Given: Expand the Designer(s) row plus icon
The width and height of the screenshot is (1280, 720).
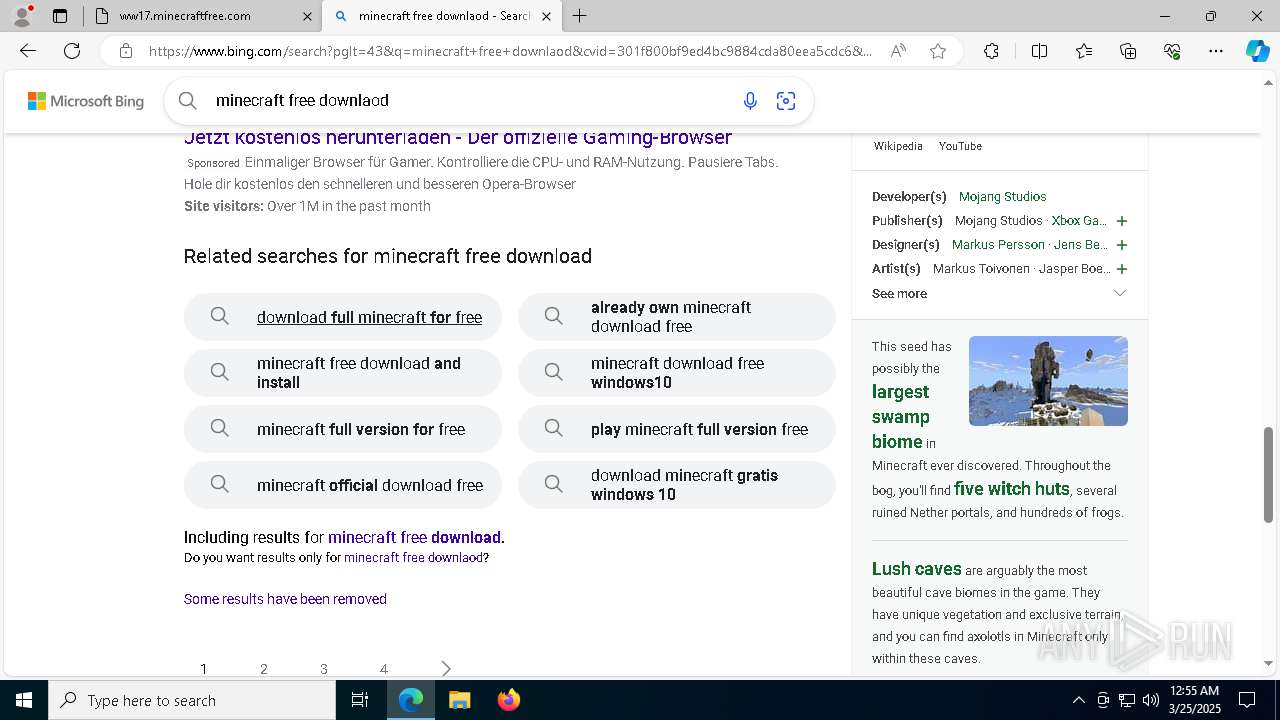Looking at the screenshot, I should 1122,245.
